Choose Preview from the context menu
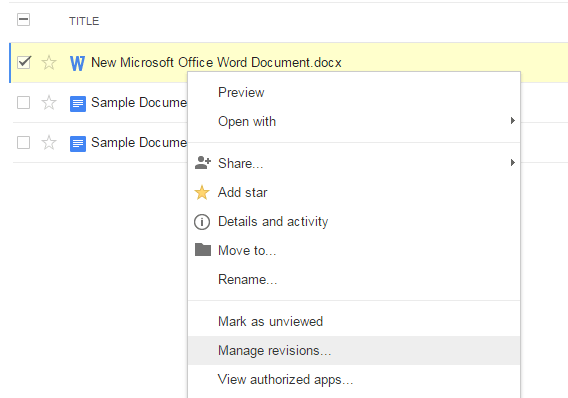568x398 pixels. point(354,92)
